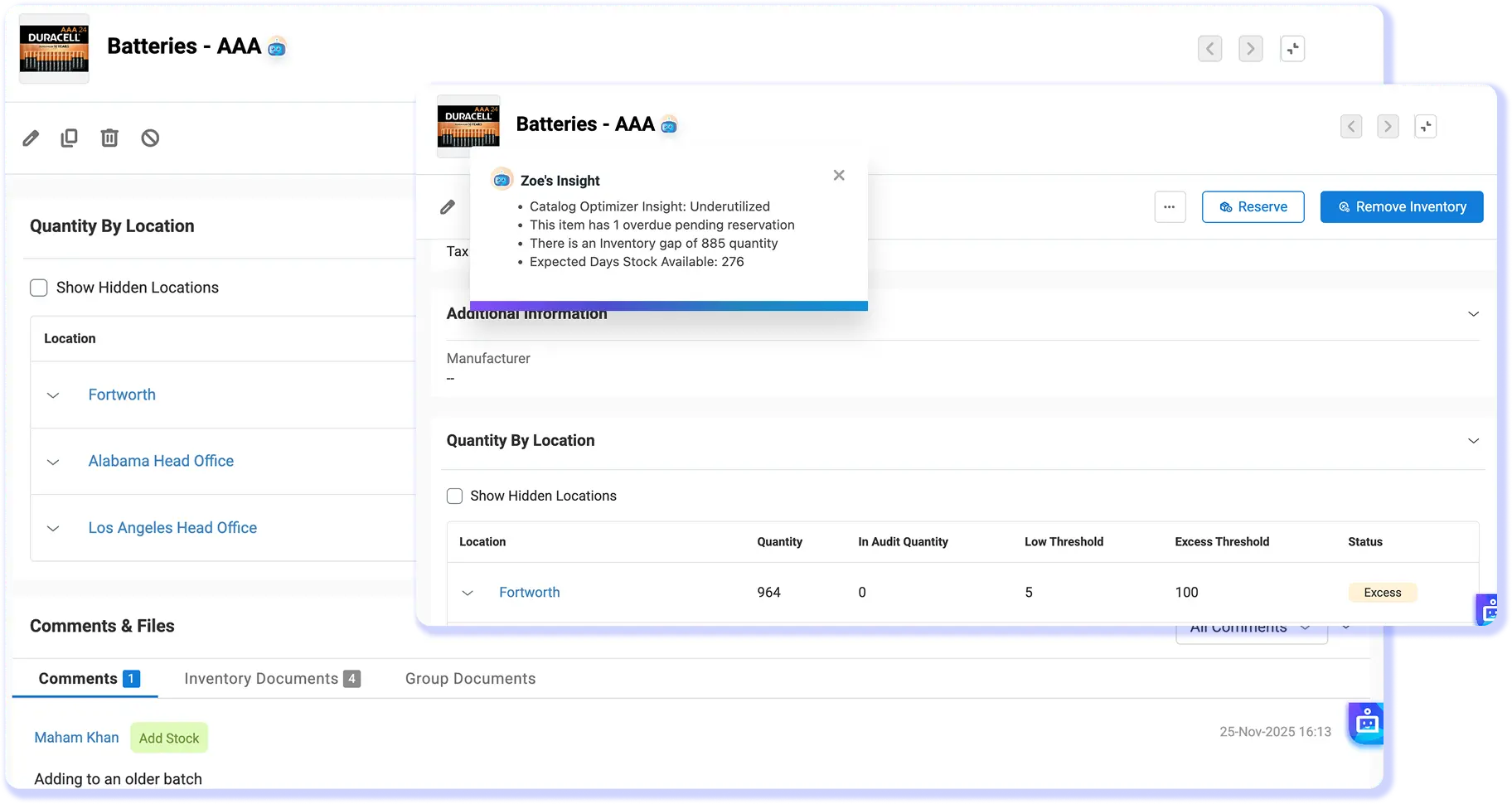The width and height of the screenshot is (1512, 804).
Task: Close the Zoe's Insight popup
Action: 839,176
